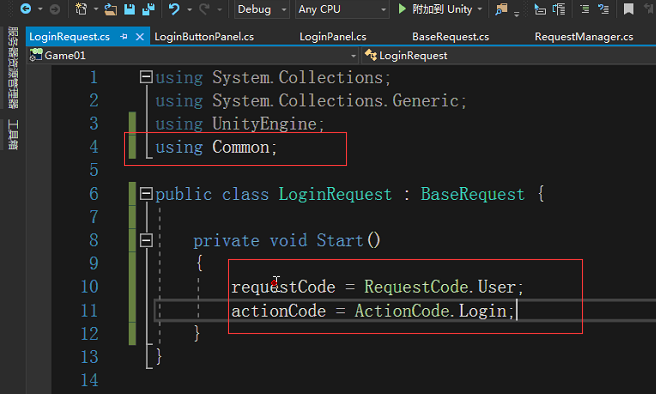The image size is (656, 394).
Task: Click the increase indent toolbar icon
Action: click(559, 9)
